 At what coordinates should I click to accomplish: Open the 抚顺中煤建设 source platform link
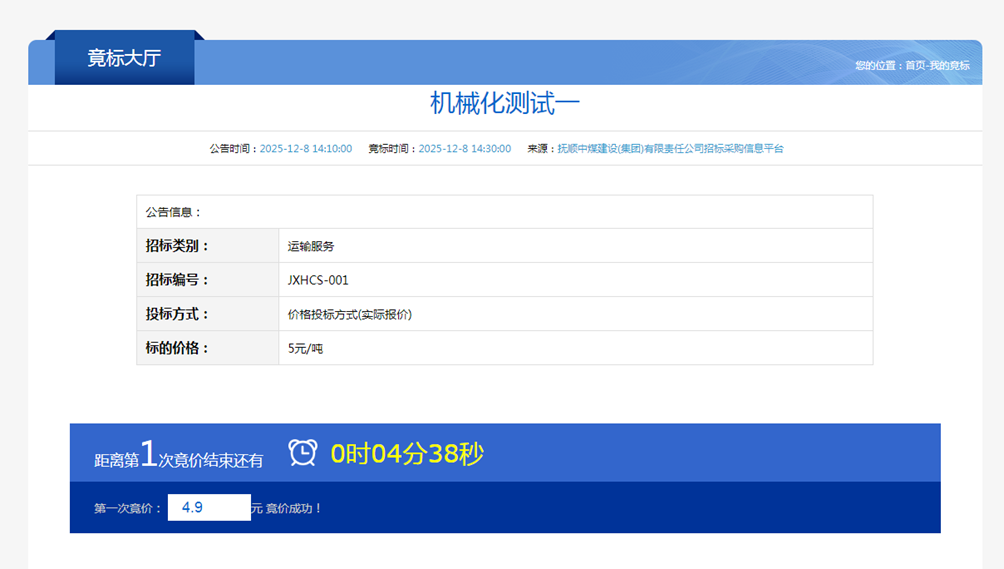click(670, 148)
